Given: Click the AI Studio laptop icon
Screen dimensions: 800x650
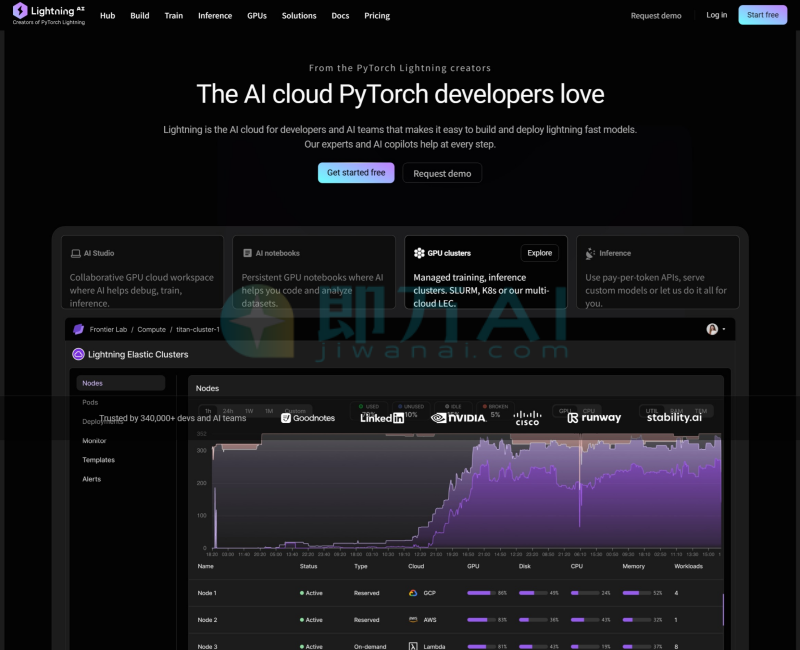Looking at the screenshot, I should (75, 254).
